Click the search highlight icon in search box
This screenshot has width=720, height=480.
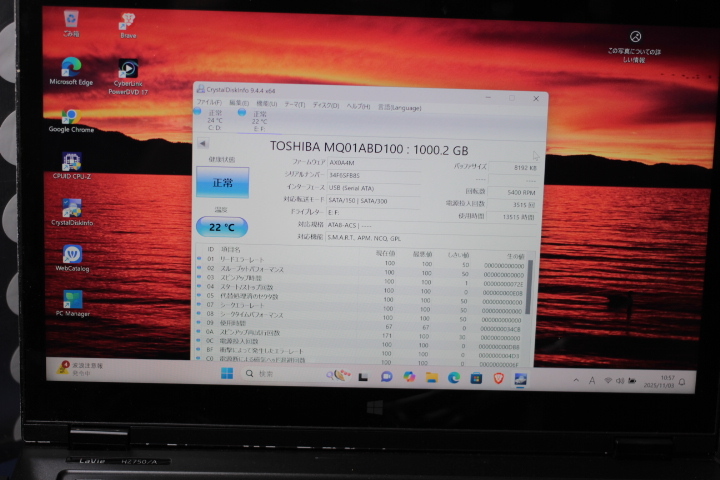338,375
